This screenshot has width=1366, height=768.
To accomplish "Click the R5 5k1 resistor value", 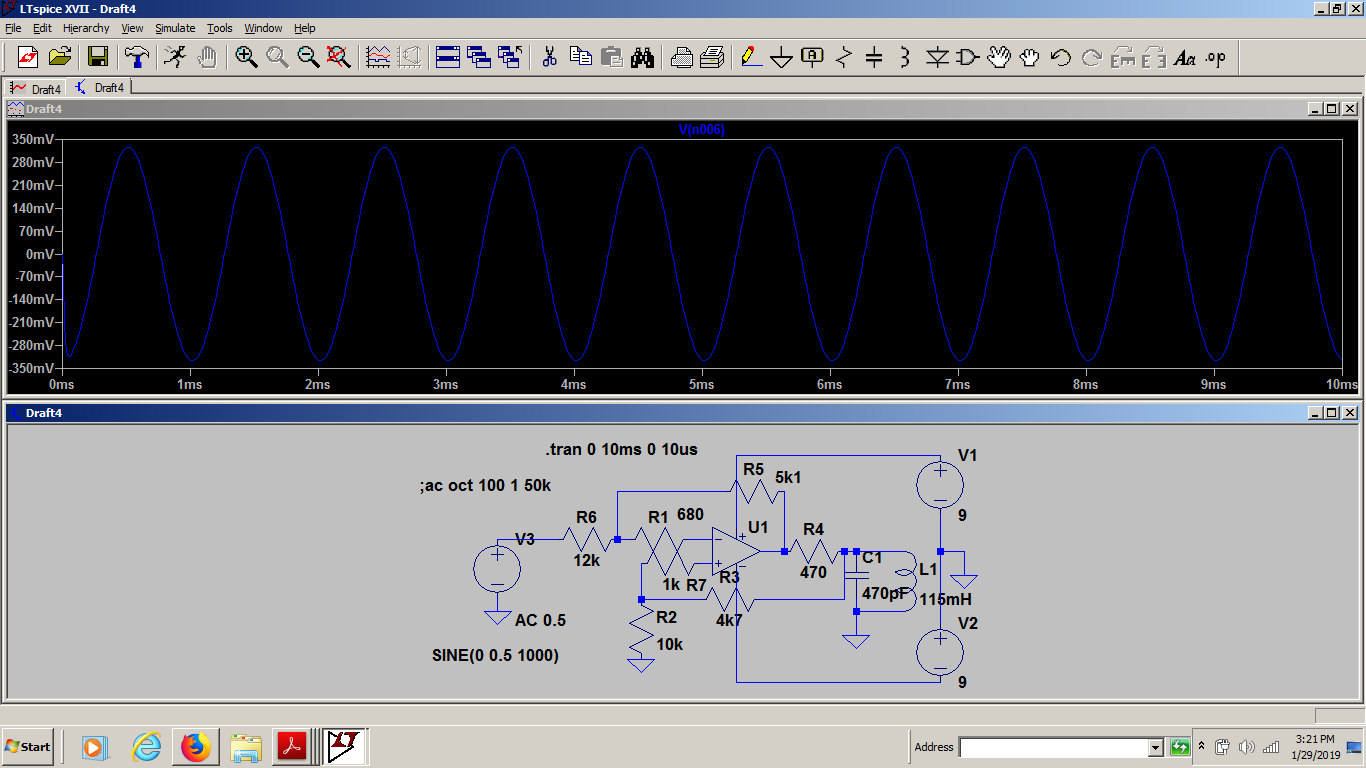I will pos(788,477).
